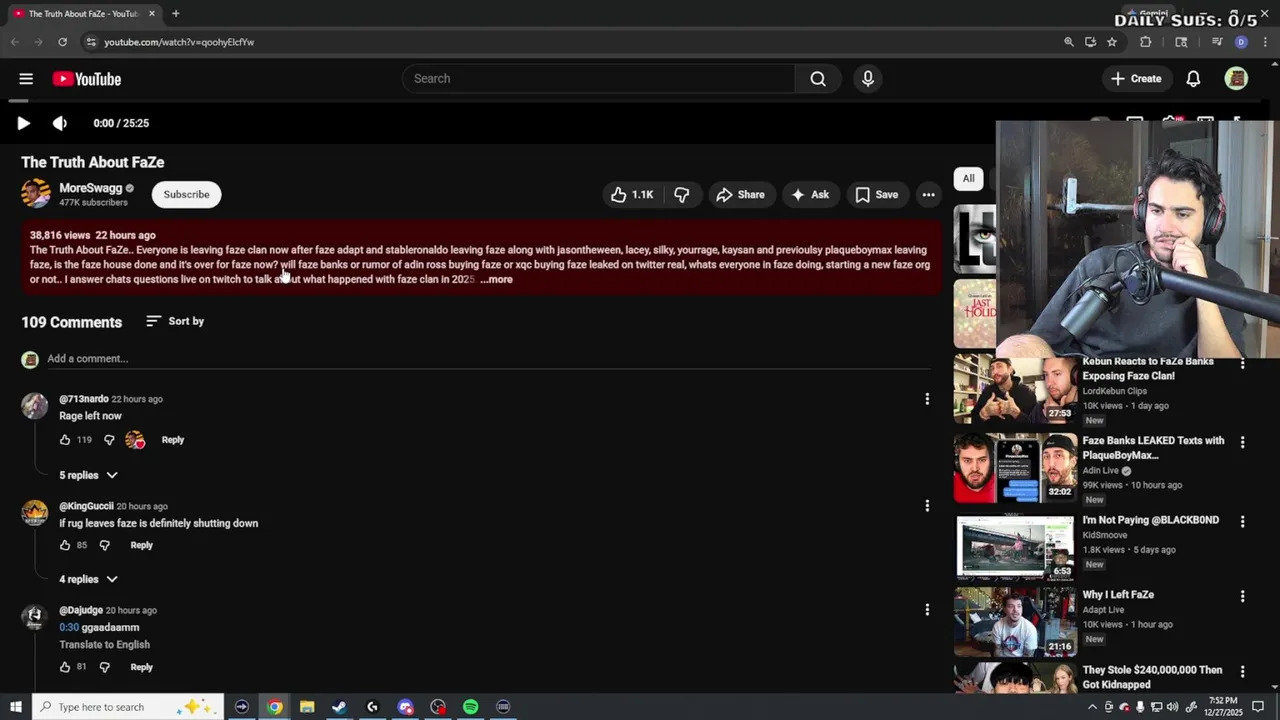Open File Explorer from the taskbar
1280x720 pixels.
point(307,707)
